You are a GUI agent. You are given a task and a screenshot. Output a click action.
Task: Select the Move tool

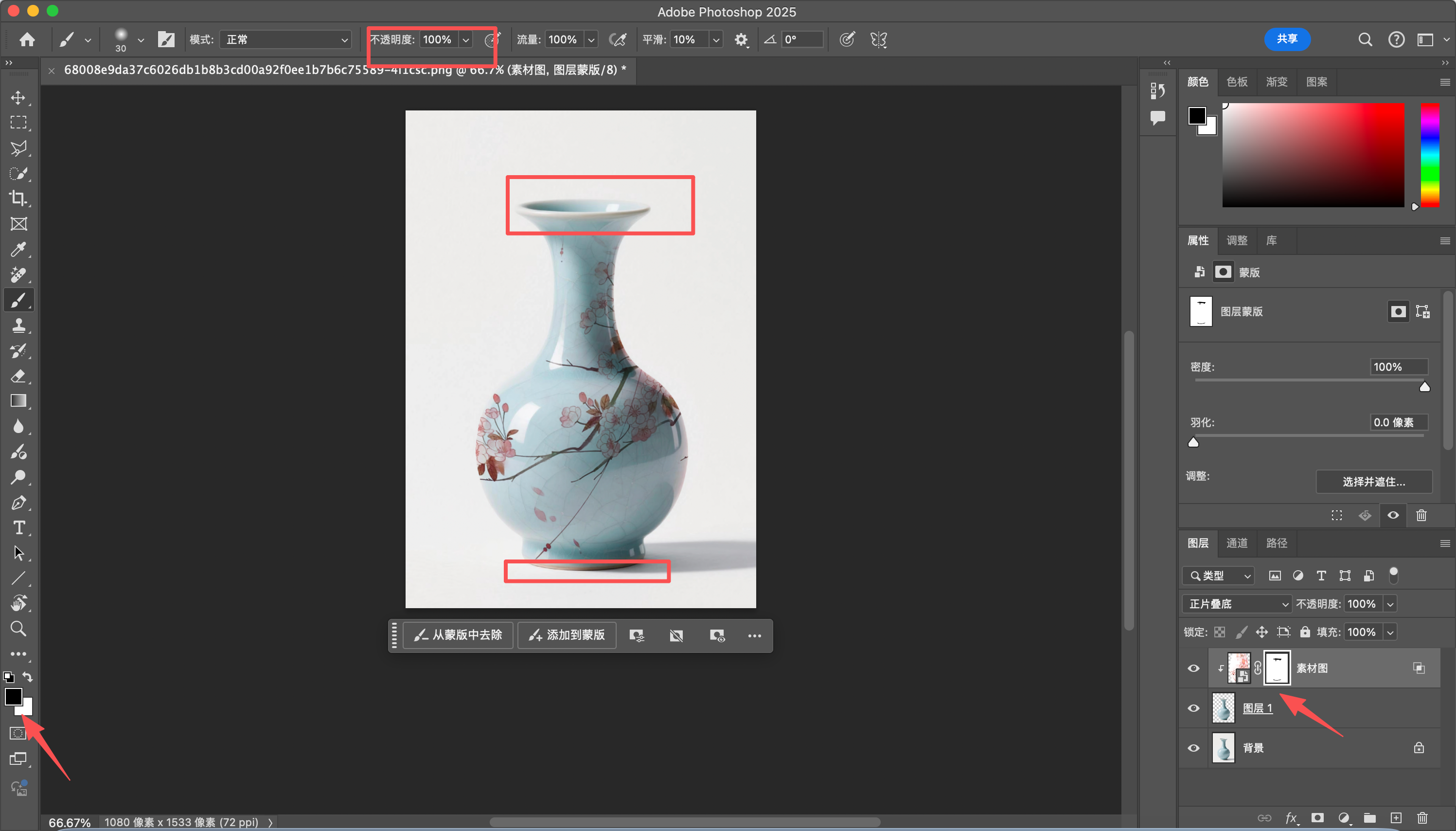click(x=18, y=98)
